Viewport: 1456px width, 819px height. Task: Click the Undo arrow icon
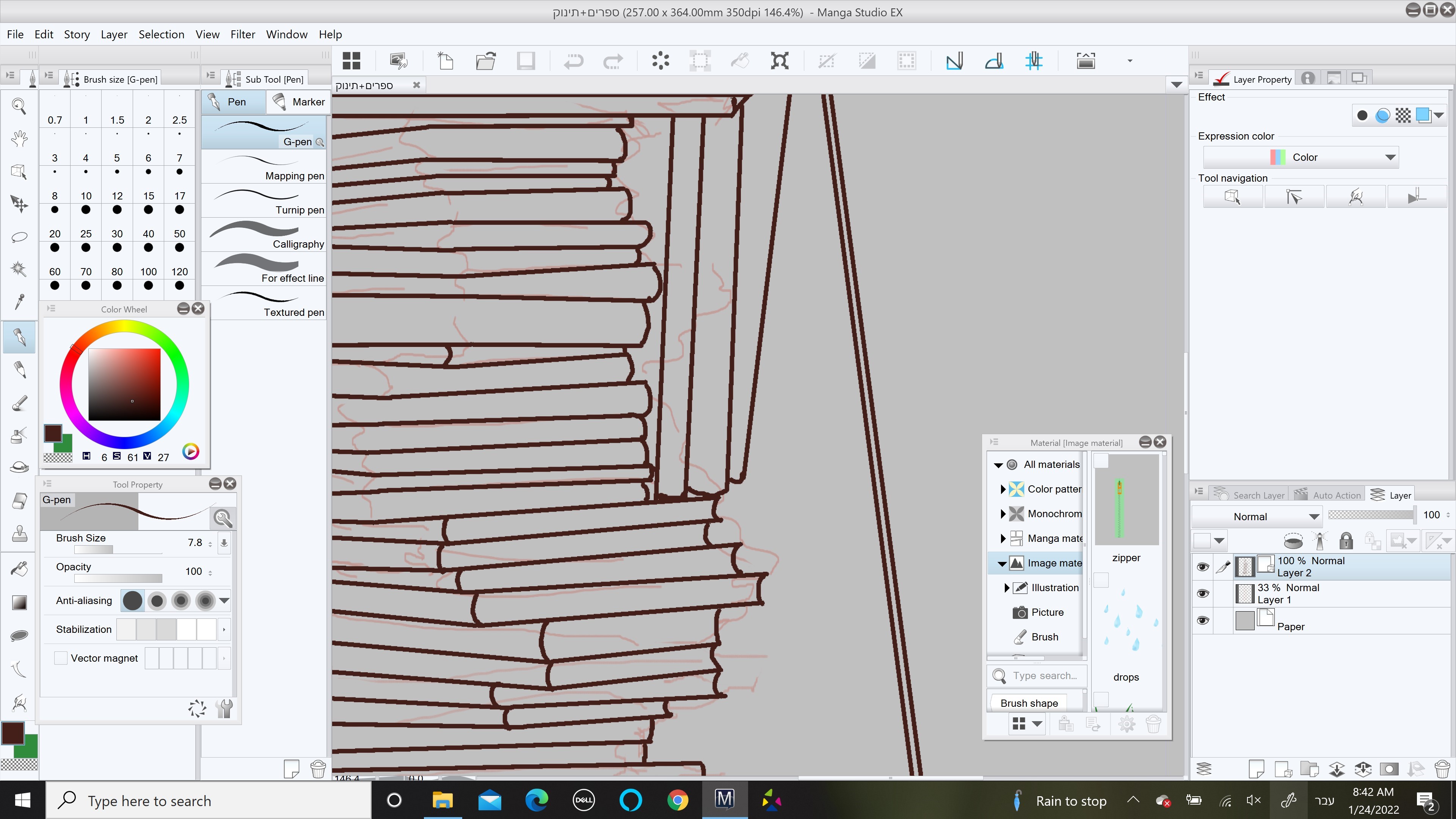tap(573, 61)
